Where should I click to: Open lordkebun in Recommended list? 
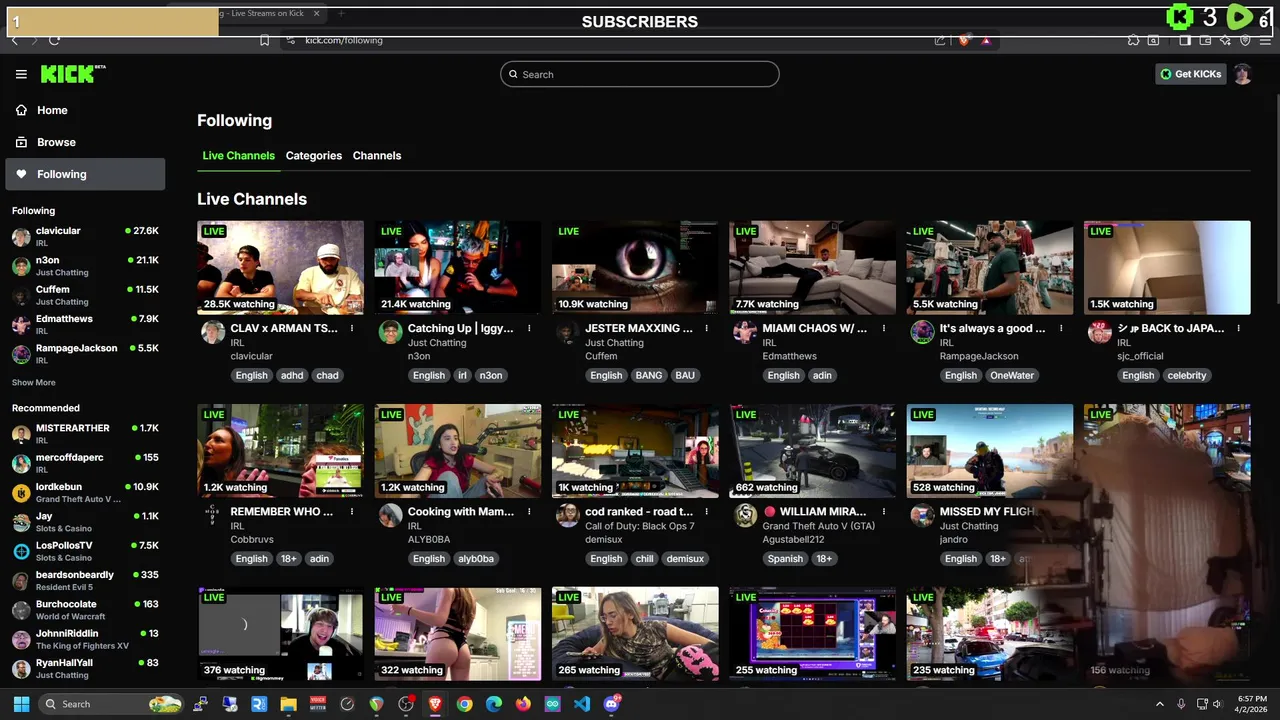coord(85,493)
